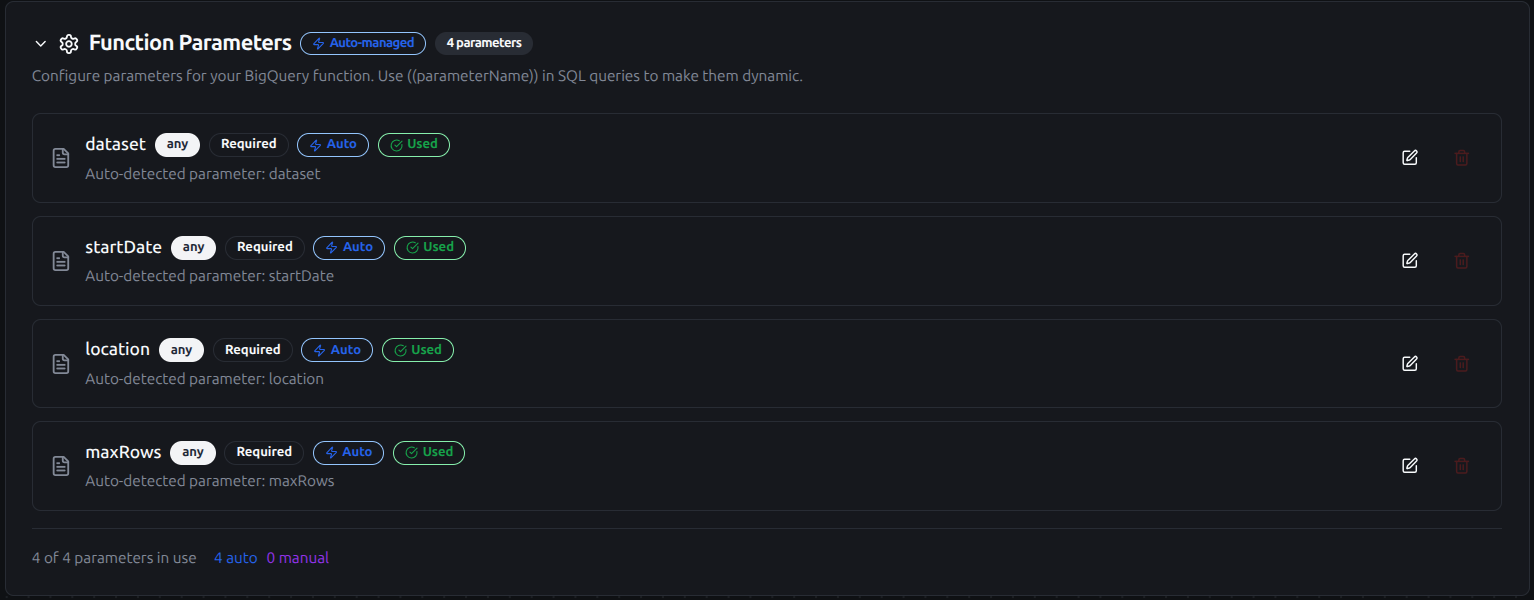Click the dataset document icon
The height and width of the screenshot is (600, 1534).
[x=61, y=158]
